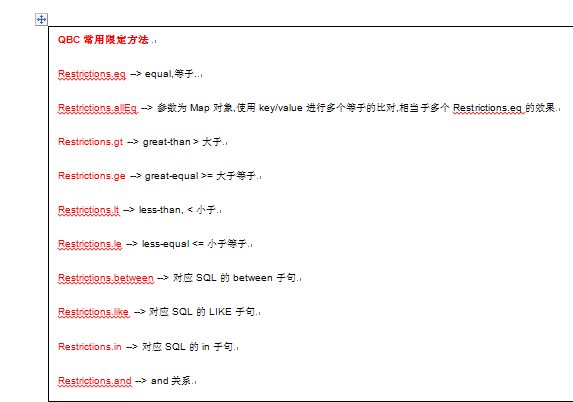Click "less-than, < 小于" text
573x402 pixels.
pos(177,210)
